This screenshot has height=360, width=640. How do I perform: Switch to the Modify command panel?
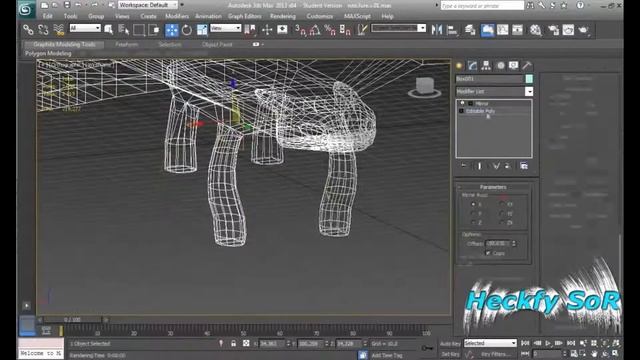coord(473,65)
